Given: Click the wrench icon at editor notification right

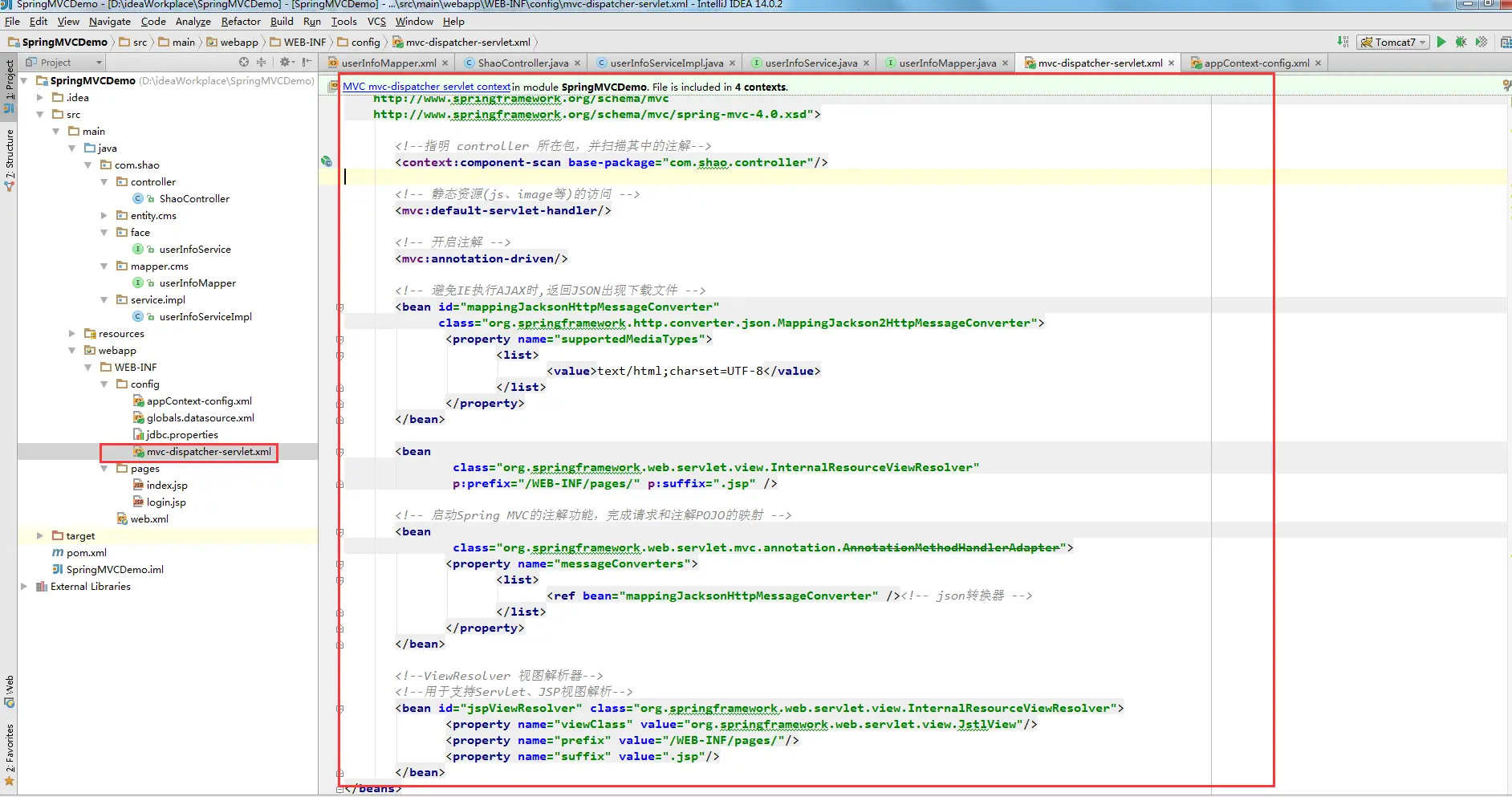Looking at the screenshot, I should (1506, 85).
